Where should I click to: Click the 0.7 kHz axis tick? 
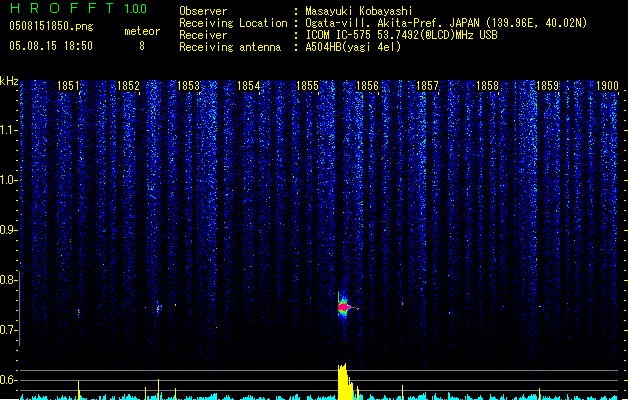[x=8, y=330]
